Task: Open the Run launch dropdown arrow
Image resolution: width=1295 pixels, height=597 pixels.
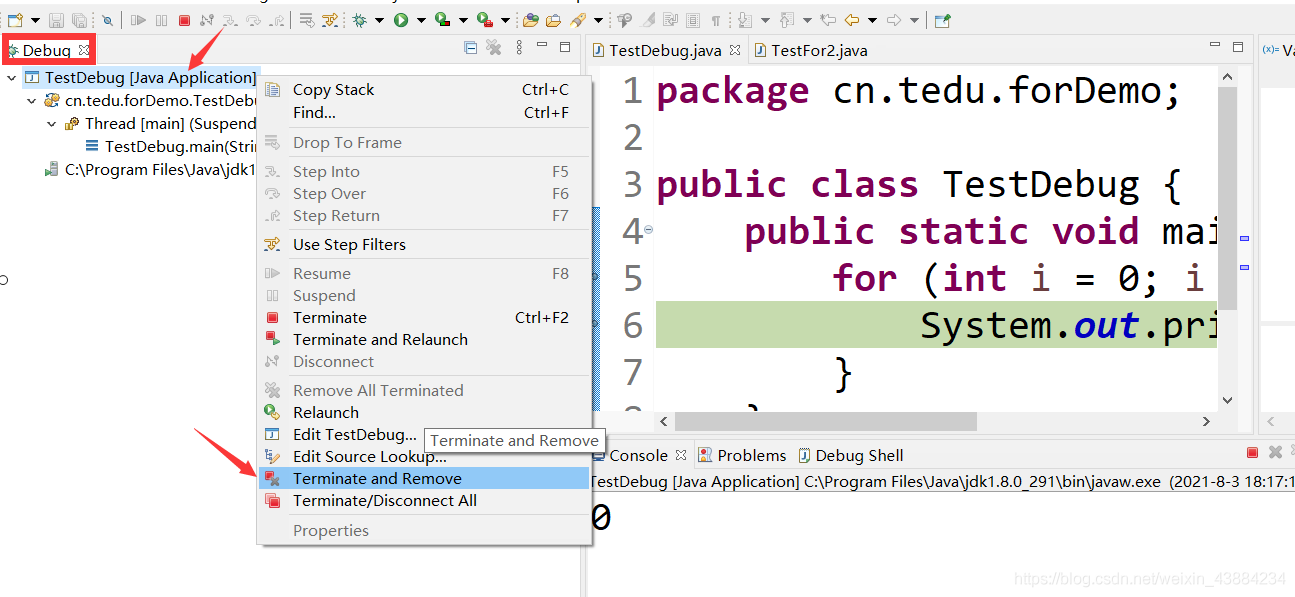Action: [421, 20]
